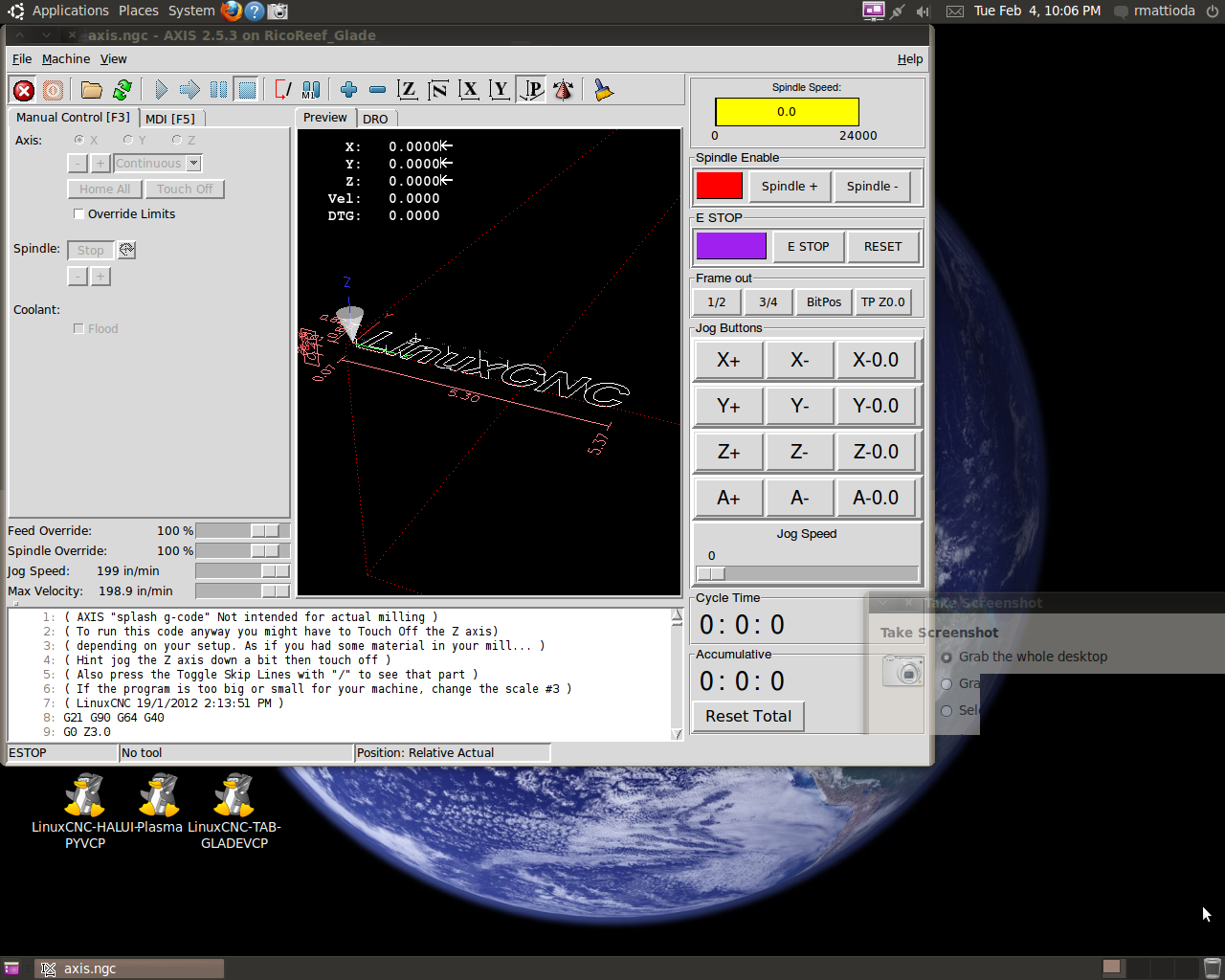The height and width of the screenshot is (980, 1225).
Task: Open Firefox from the top panel
Action: [231, 11]
